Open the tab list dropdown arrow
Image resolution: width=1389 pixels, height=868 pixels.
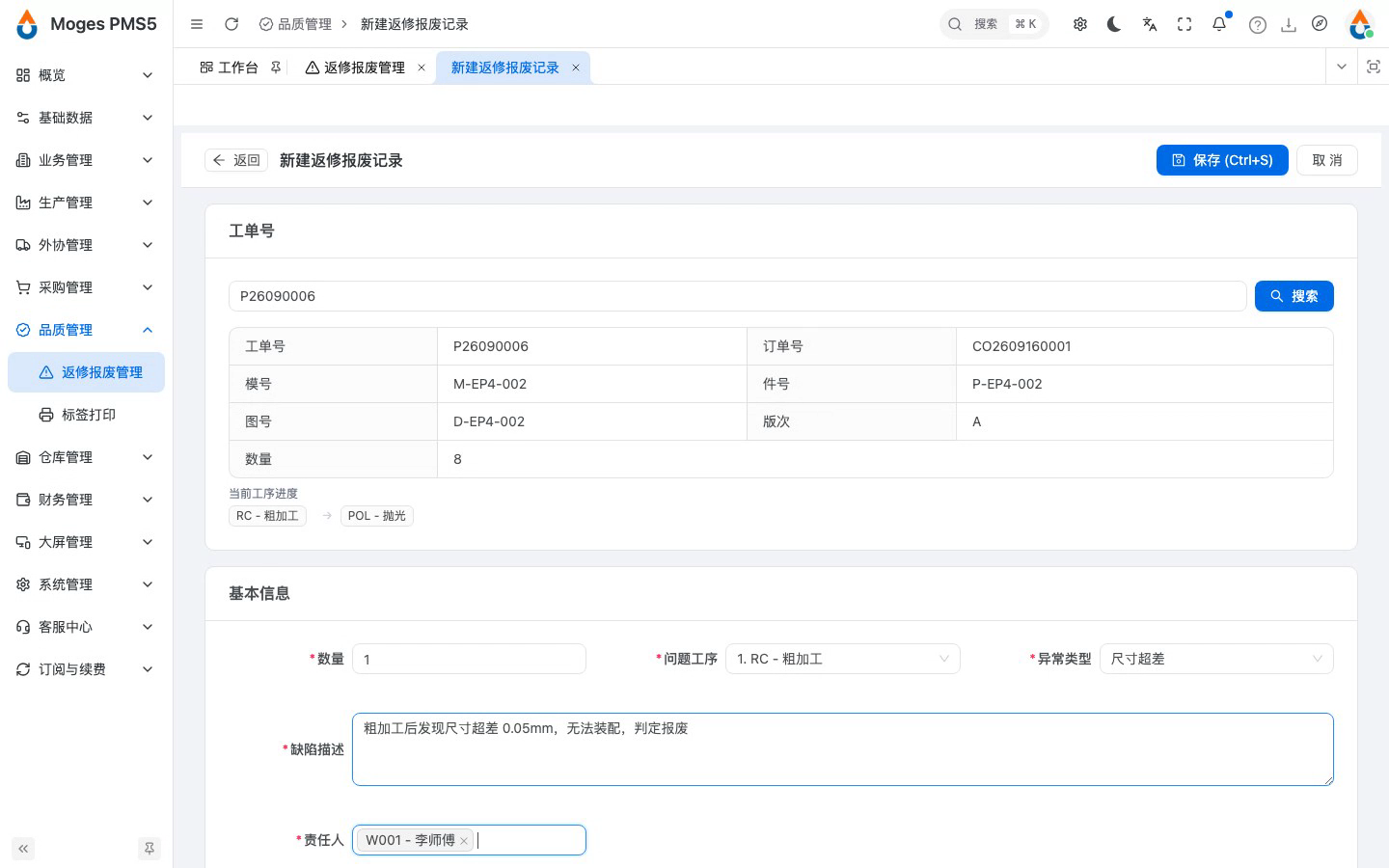click(x=1342, y=67)
